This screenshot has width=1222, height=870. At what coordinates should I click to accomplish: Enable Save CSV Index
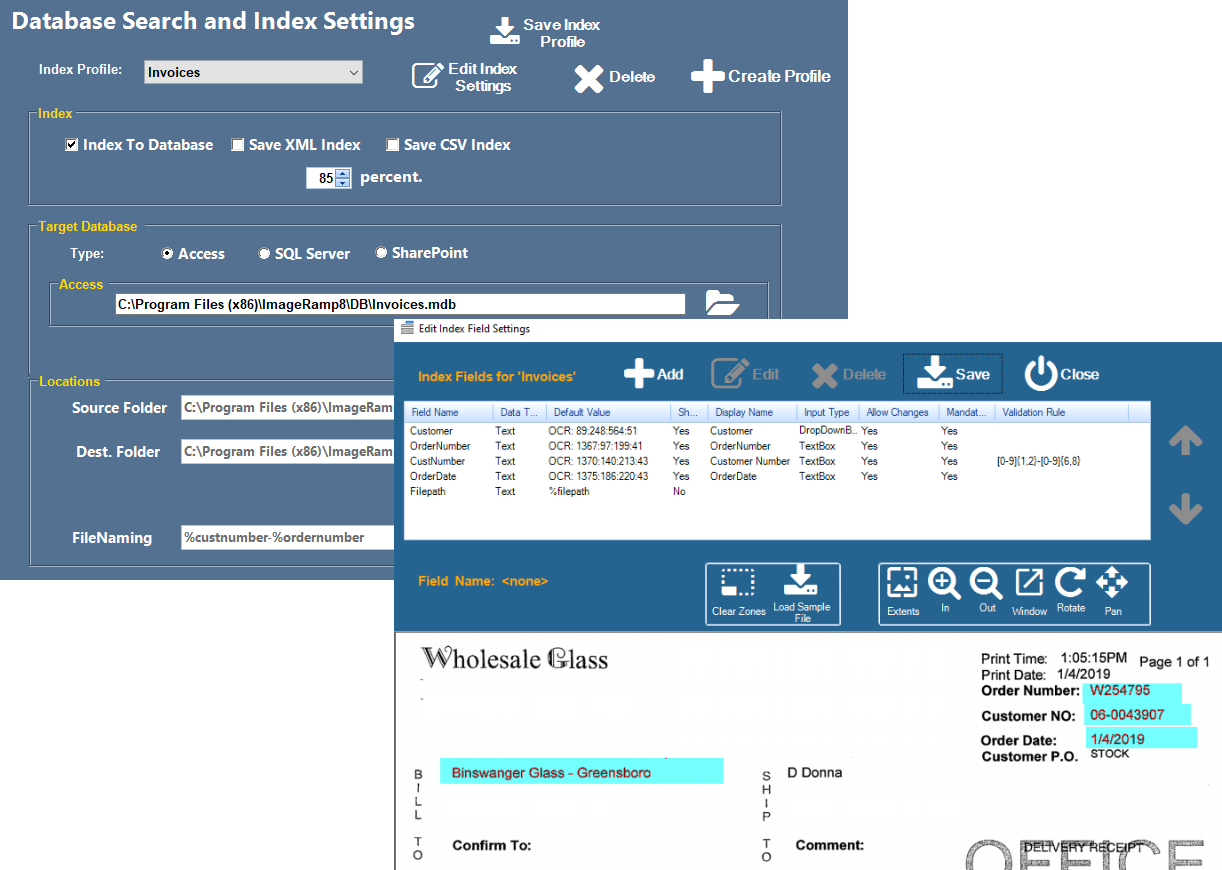click(x=393, y=145)
